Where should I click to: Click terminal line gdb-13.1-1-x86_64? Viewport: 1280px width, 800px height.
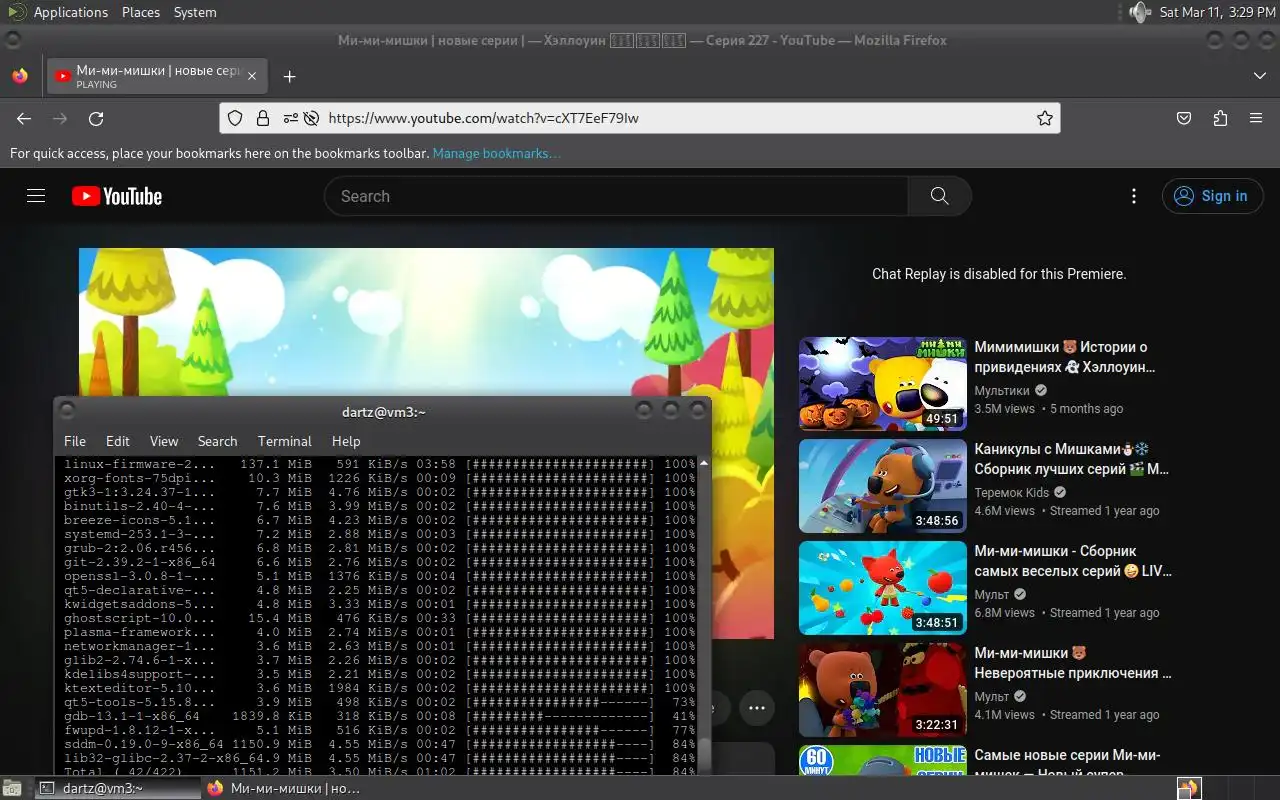point(379,716)
